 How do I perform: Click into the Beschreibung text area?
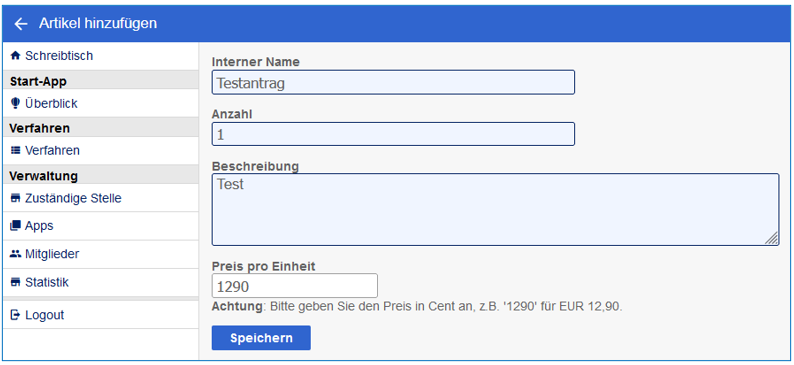coord(495,210)
